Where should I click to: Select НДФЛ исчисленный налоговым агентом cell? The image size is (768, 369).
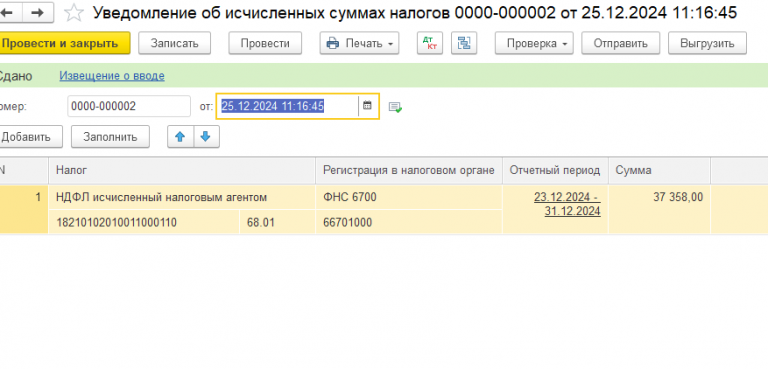point(182,197)
